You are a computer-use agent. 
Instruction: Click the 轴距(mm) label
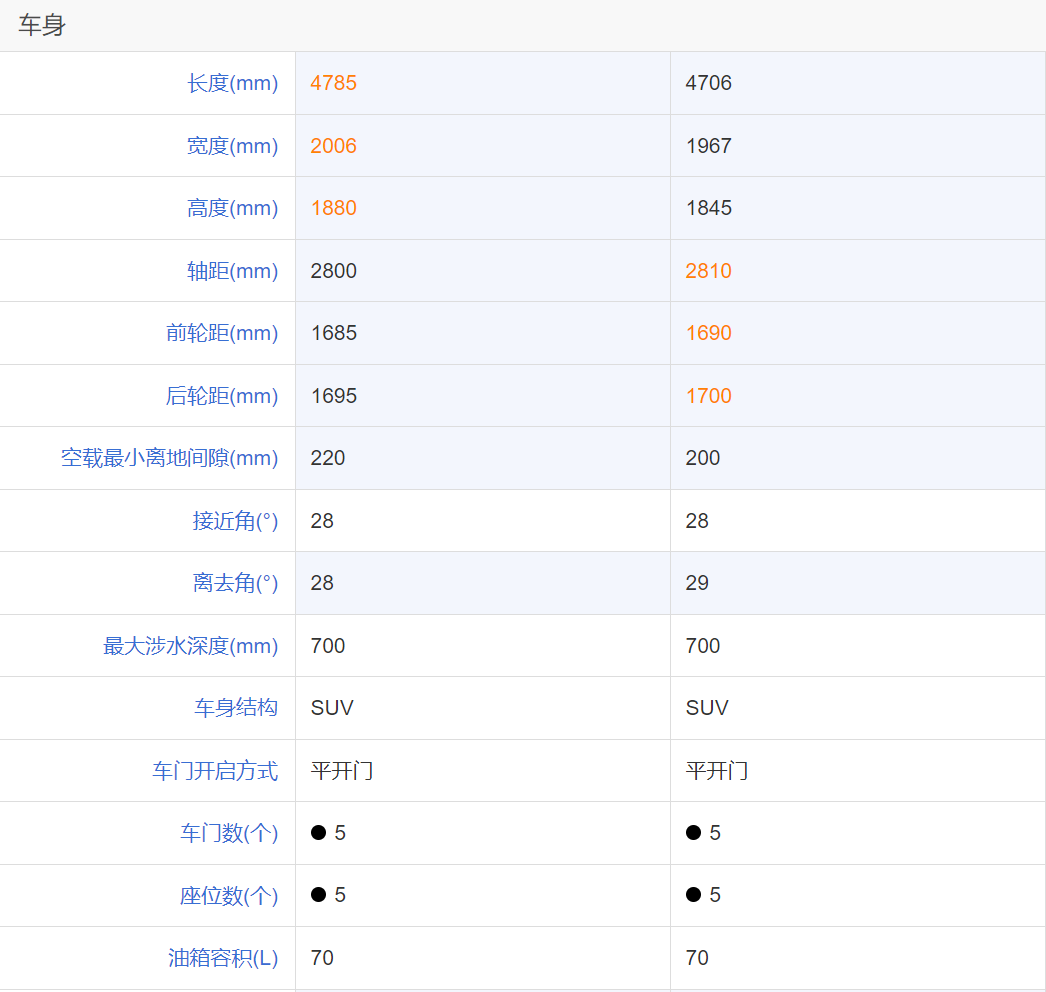click(x=232, y=271)
